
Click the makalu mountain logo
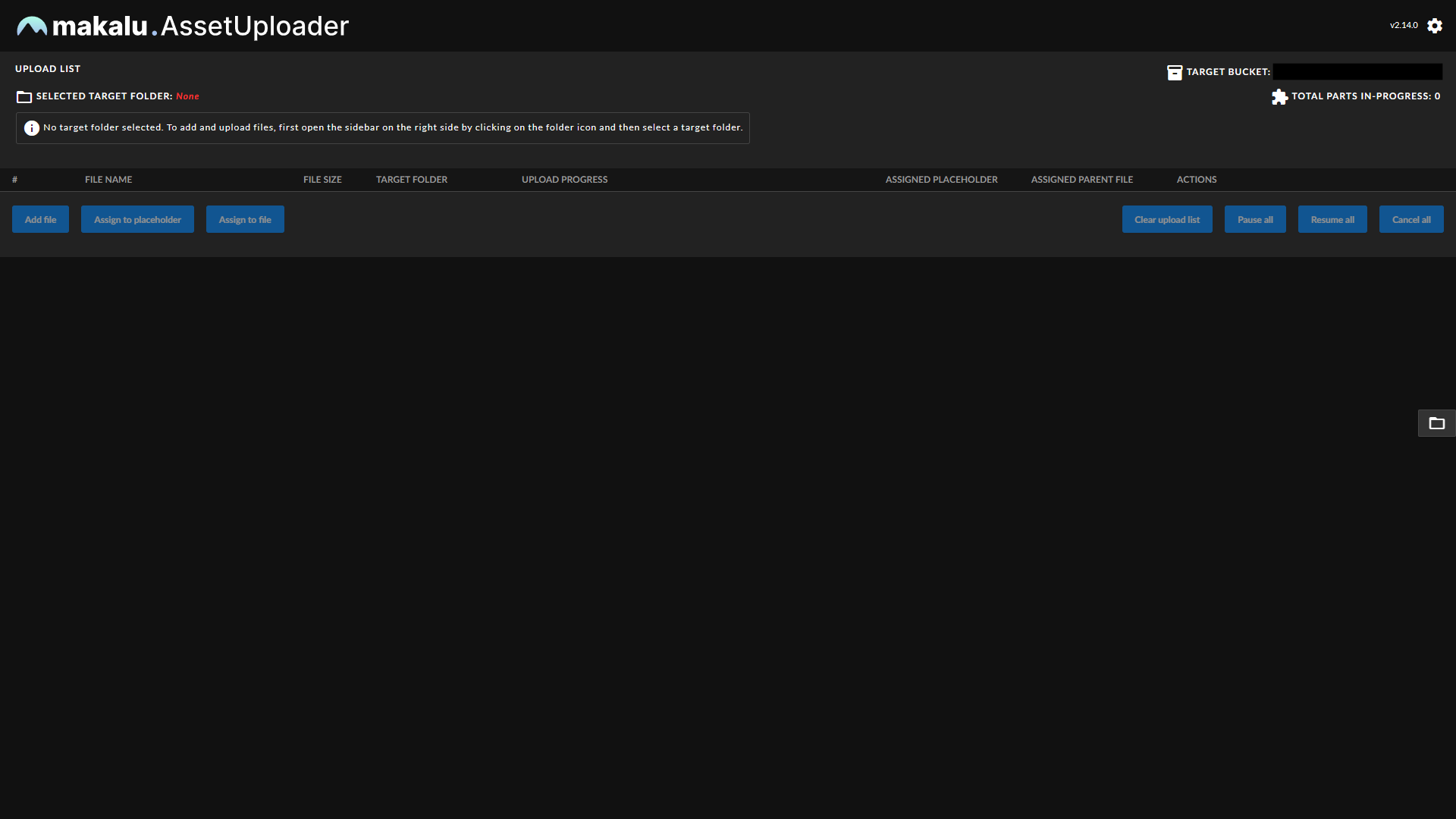click(32, 25)
